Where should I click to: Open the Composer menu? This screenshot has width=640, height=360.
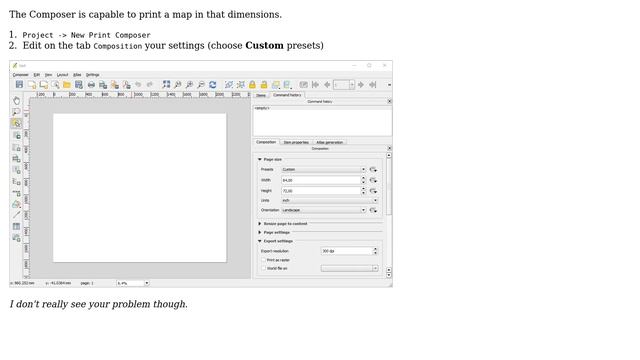[20, 75]
